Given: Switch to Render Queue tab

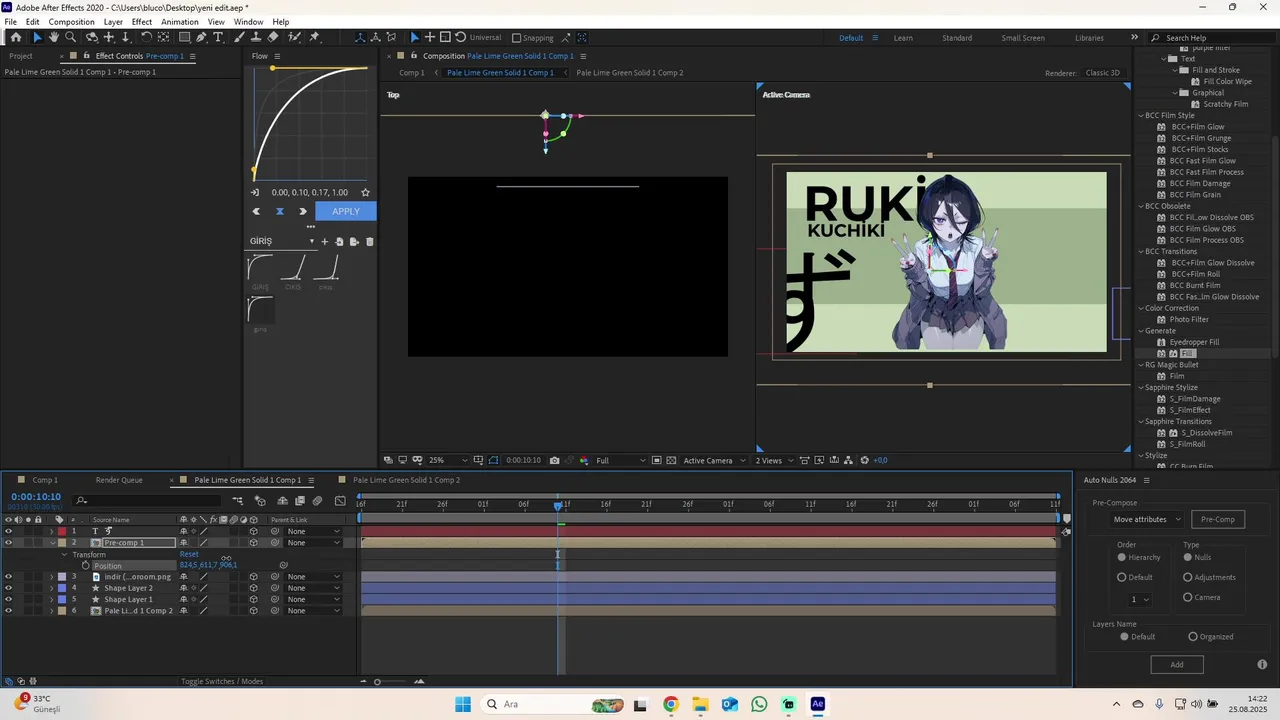Looking at the screenshot, I should click(x=119, y=480).
